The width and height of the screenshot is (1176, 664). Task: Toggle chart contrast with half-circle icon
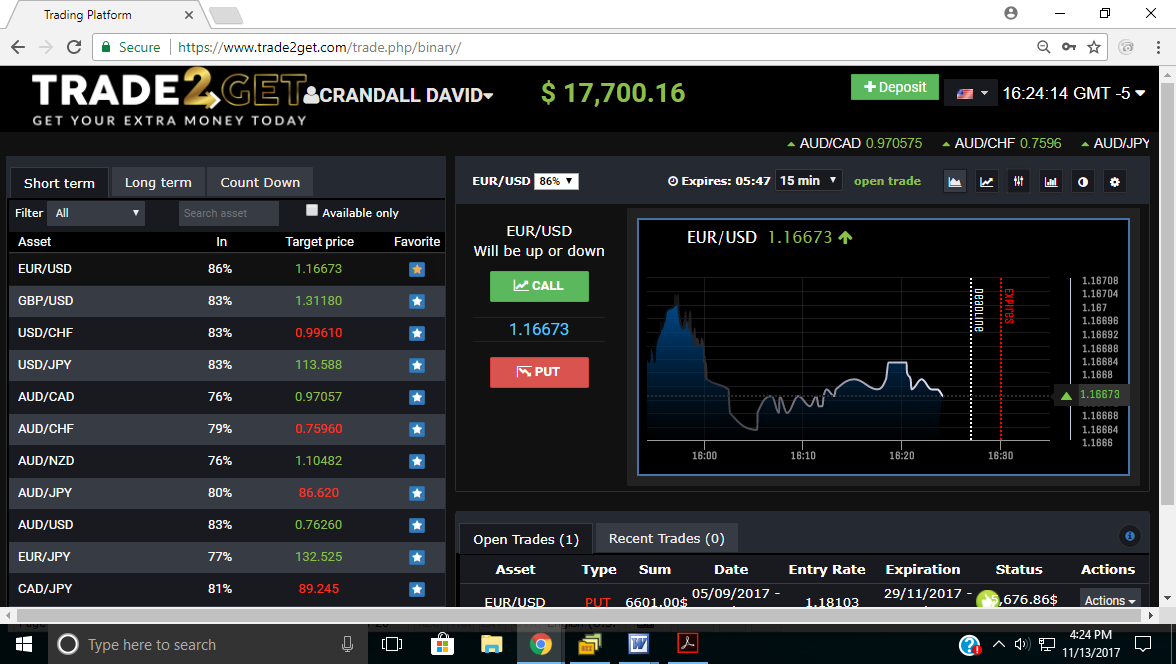(x=1083, y=182)
